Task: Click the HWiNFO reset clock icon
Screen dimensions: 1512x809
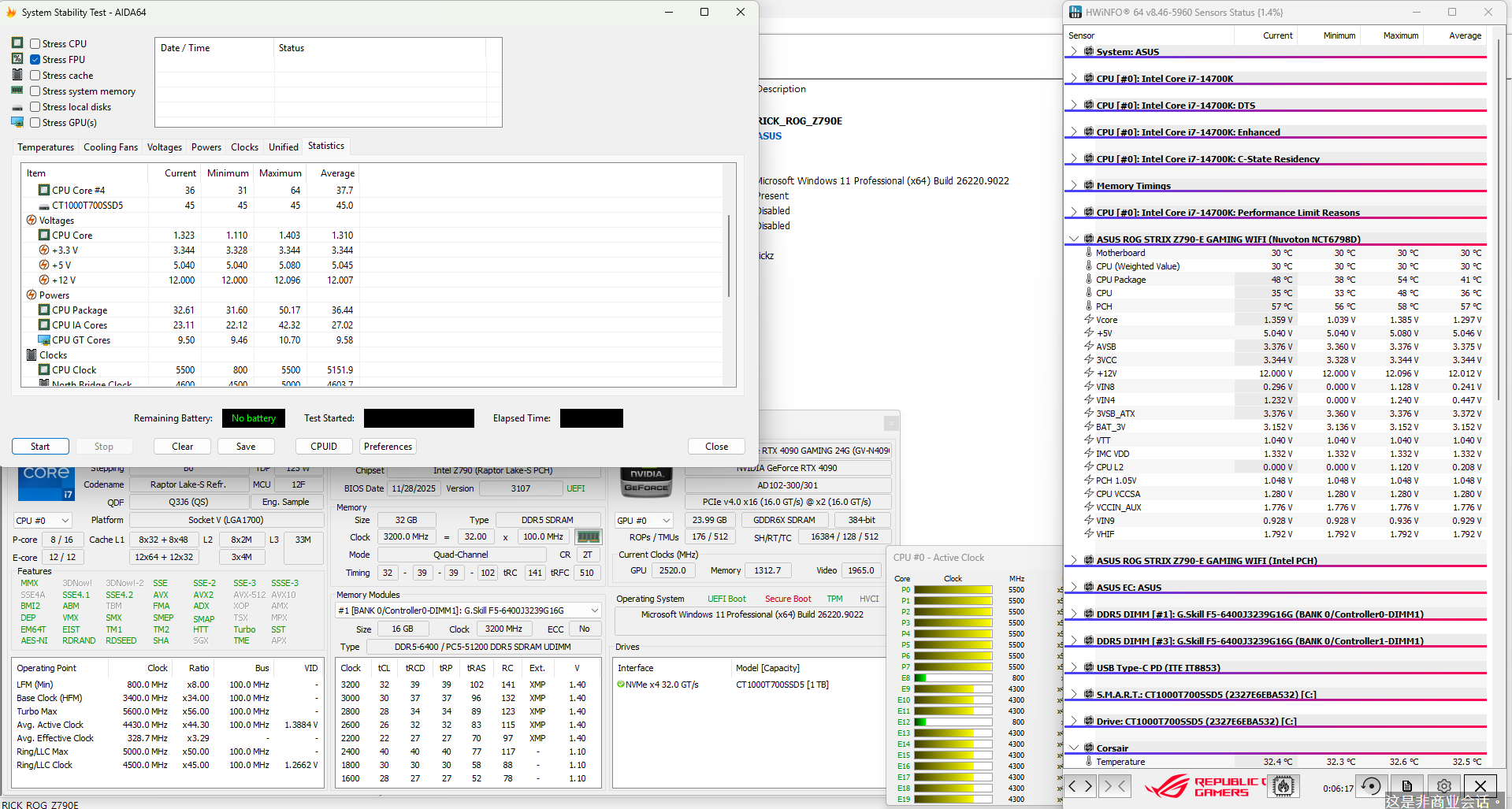Action: click(1371, 785)
